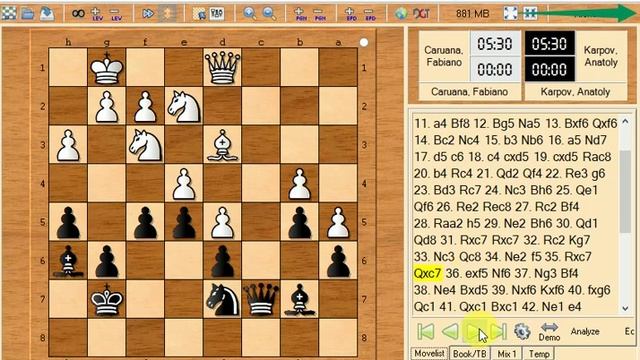Open the globe online icon
The image size is (640, 360).
click(401, 14)
